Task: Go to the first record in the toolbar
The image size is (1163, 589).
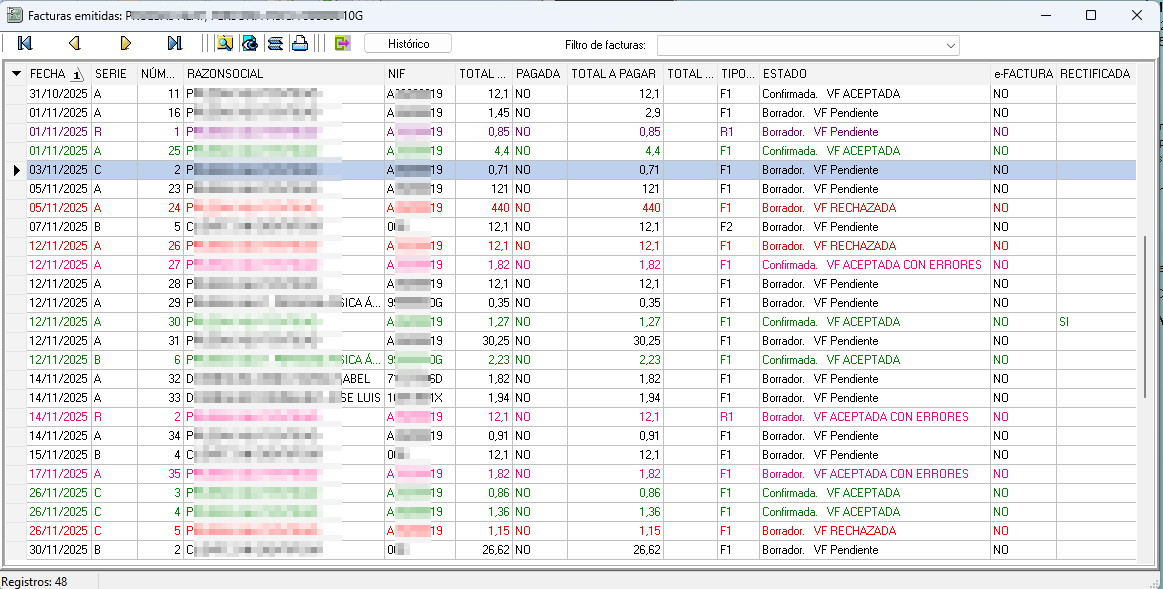Action: (x=25, y=43)
